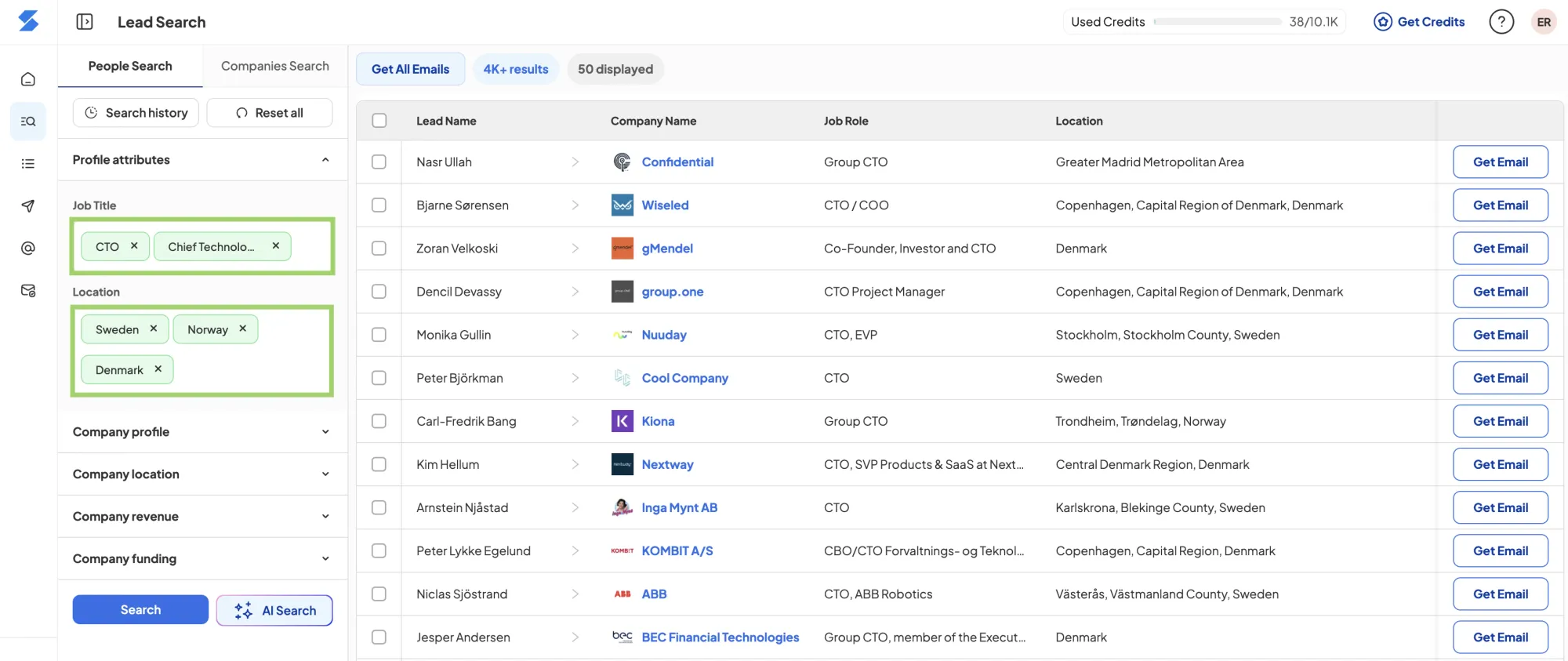This screenshot has width=1568, height=661.
Task: Open the BEC Financial Technologies link
Action: 720,637
